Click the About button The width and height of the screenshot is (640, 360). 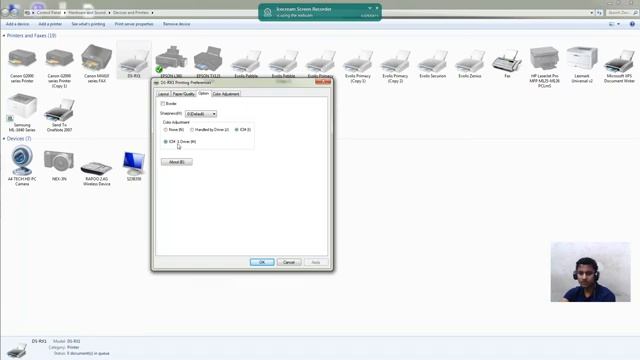(176, 162)
